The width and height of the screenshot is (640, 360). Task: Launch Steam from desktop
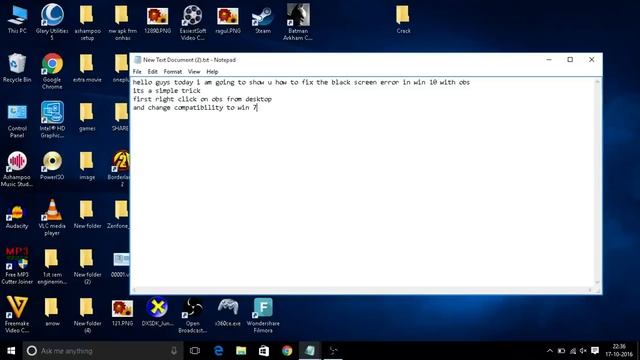[x=263, y=20]
